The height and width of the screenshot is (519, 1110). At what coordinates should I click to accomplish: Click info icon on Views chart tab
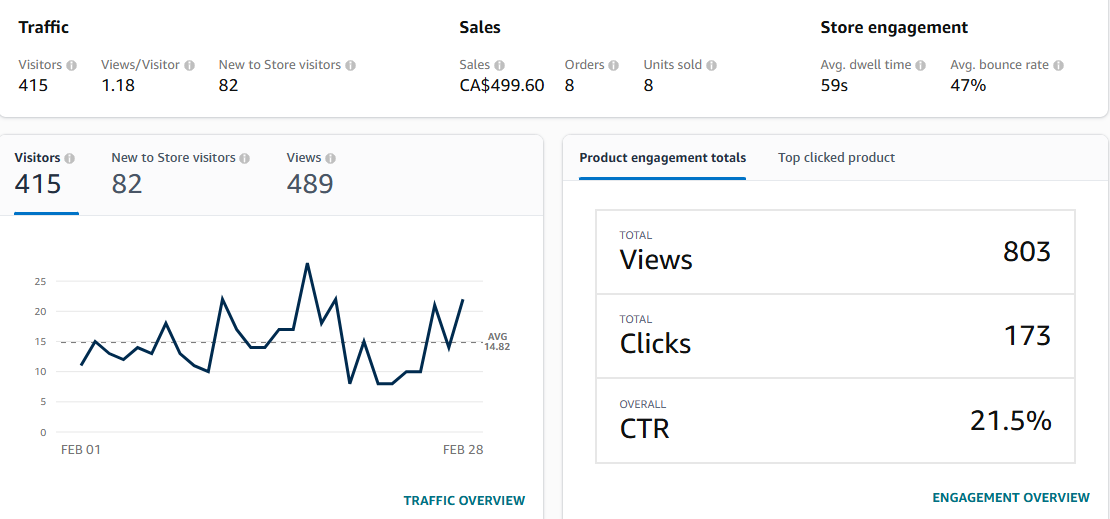coord(331,158)
